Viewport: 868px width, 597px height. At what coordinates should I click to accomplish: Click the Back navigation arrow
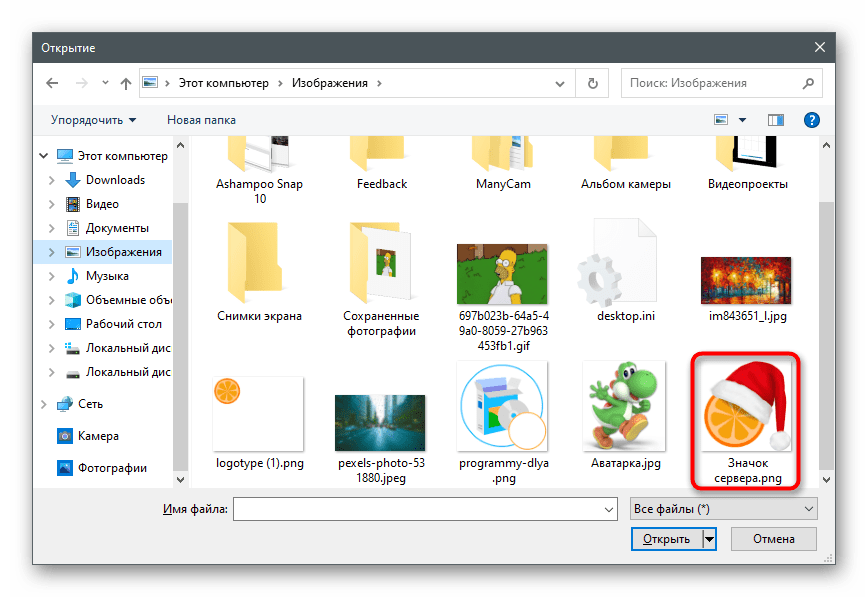click(52, 83)
